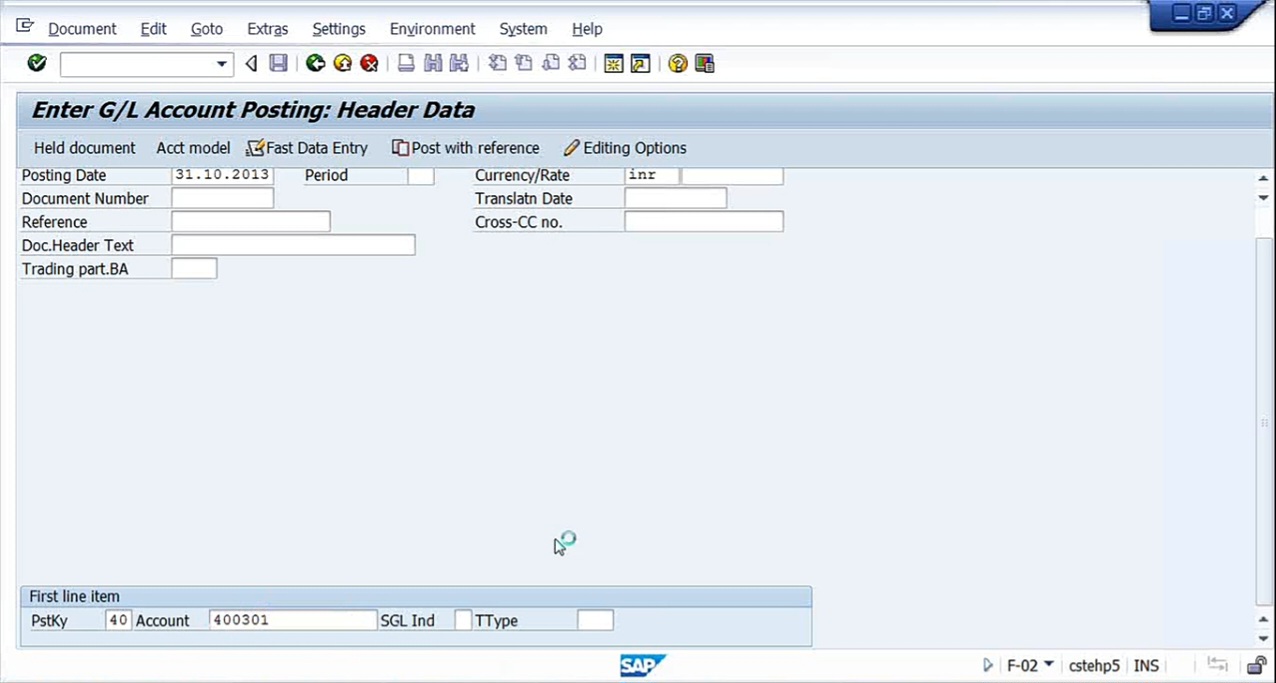Click the red Cancel icon
The height and width of the screenshot is (683, 1276).
point(369,64)
